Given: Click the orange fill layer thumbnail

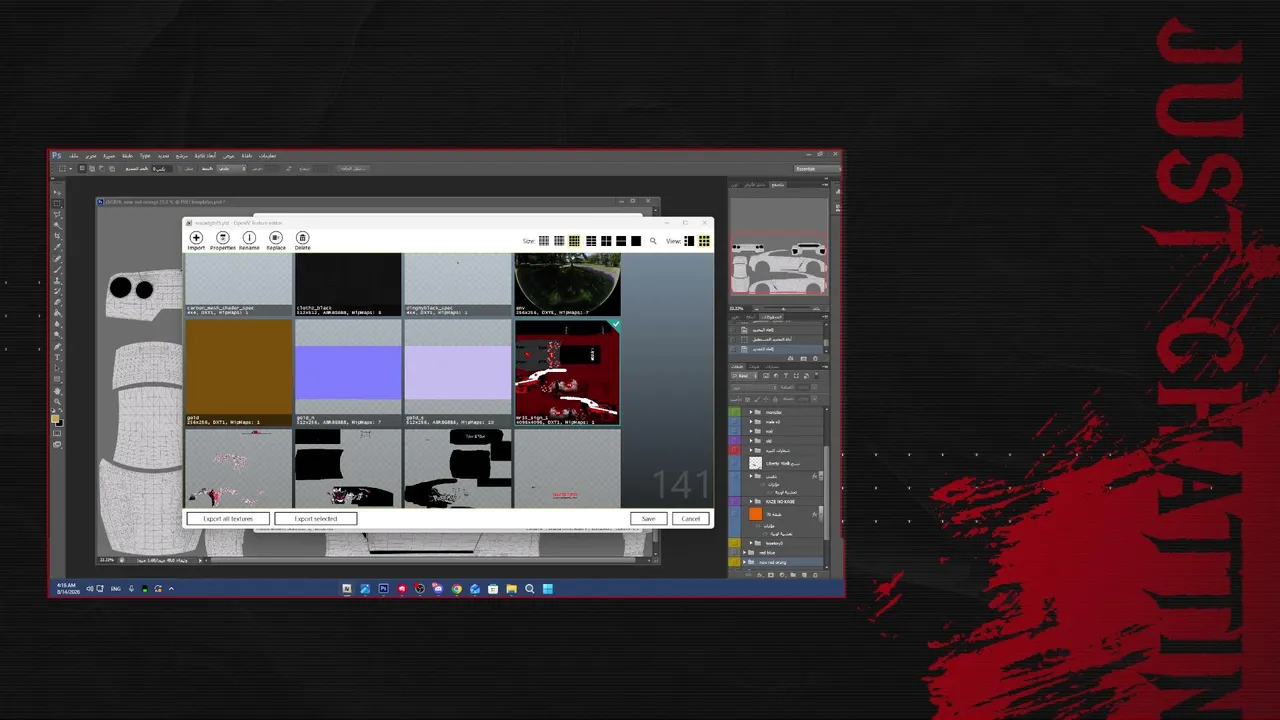Looking at the screenshot, I should coord(755,514).
